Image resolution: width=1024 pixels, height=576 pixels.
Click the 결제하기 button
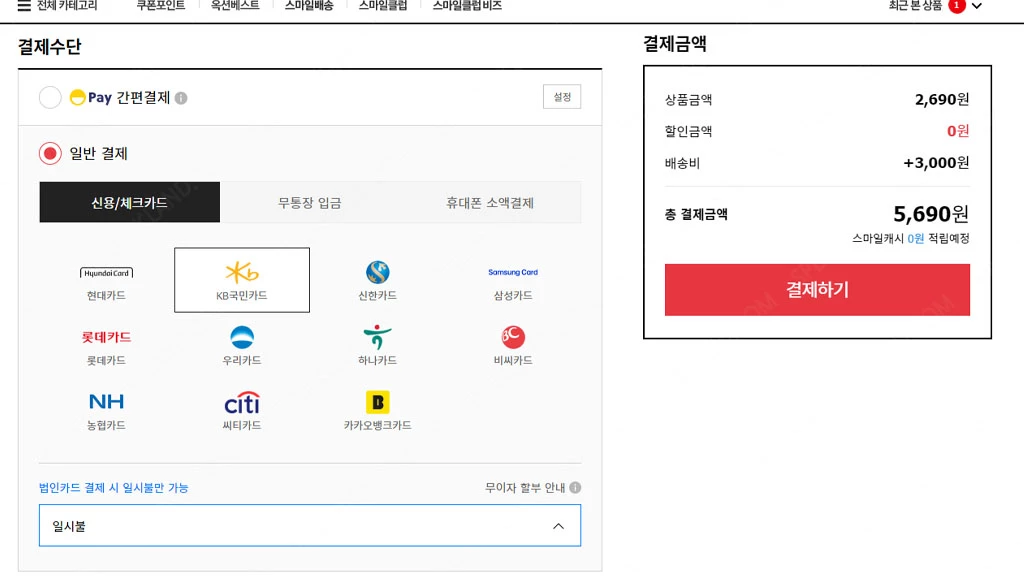click(x=817, y=290)
